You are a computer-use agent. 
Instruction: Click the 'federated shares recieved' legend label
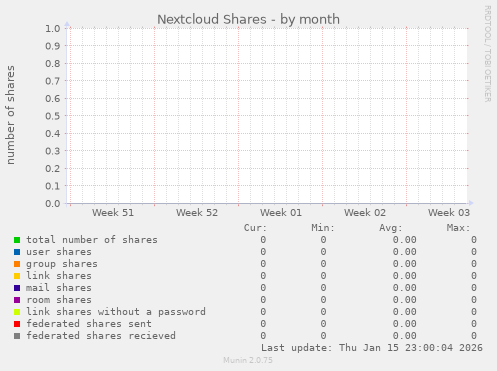coord(101,336)
